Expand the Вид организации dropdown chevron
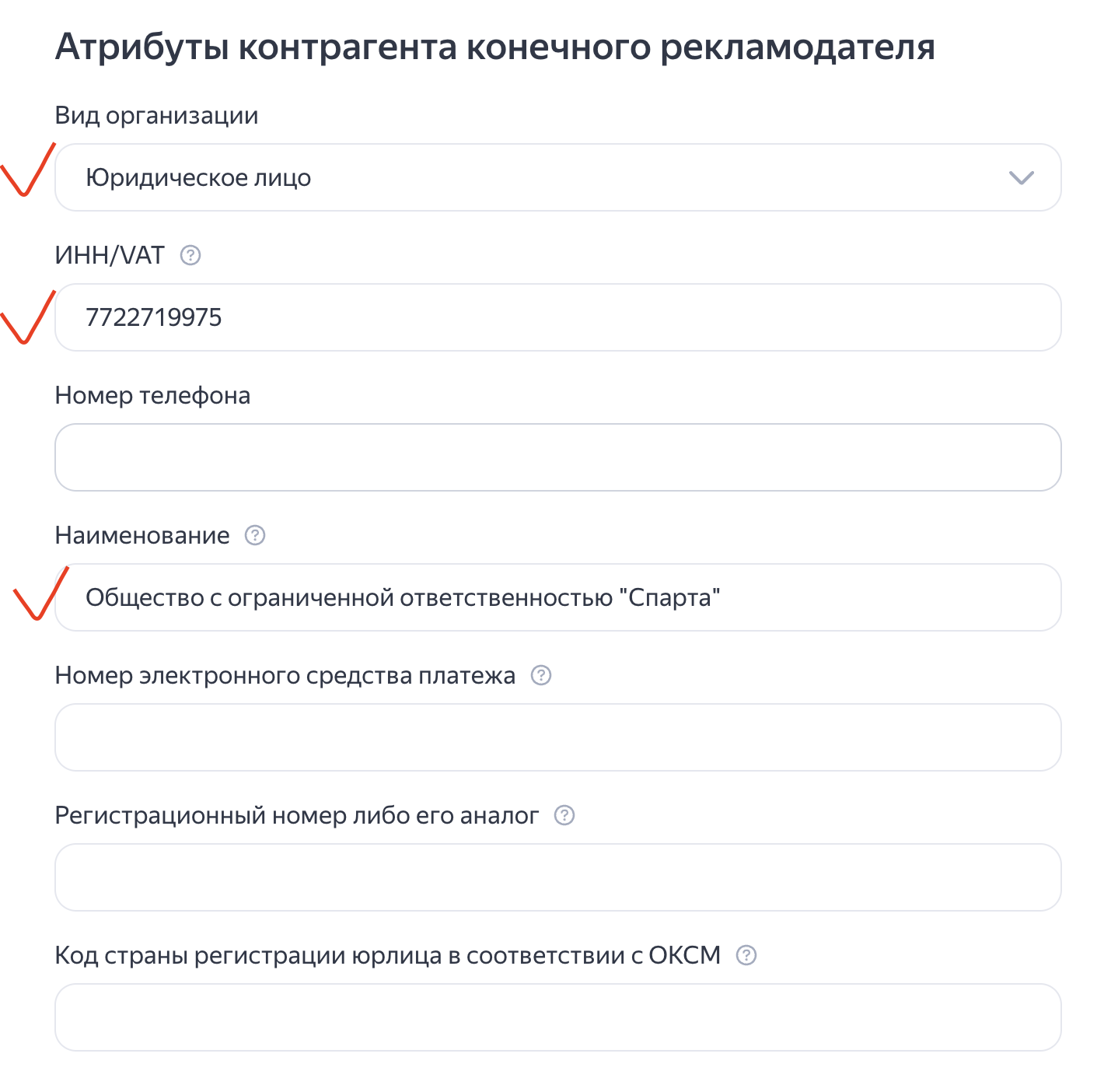The image size is (1118, 1092). [x=1020, y=177]
